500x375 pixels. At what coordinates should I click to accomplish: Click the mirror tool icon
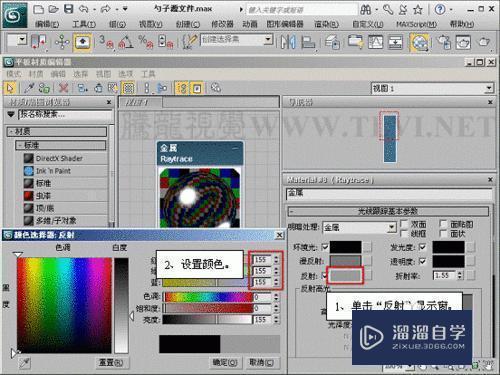[288, 42]
